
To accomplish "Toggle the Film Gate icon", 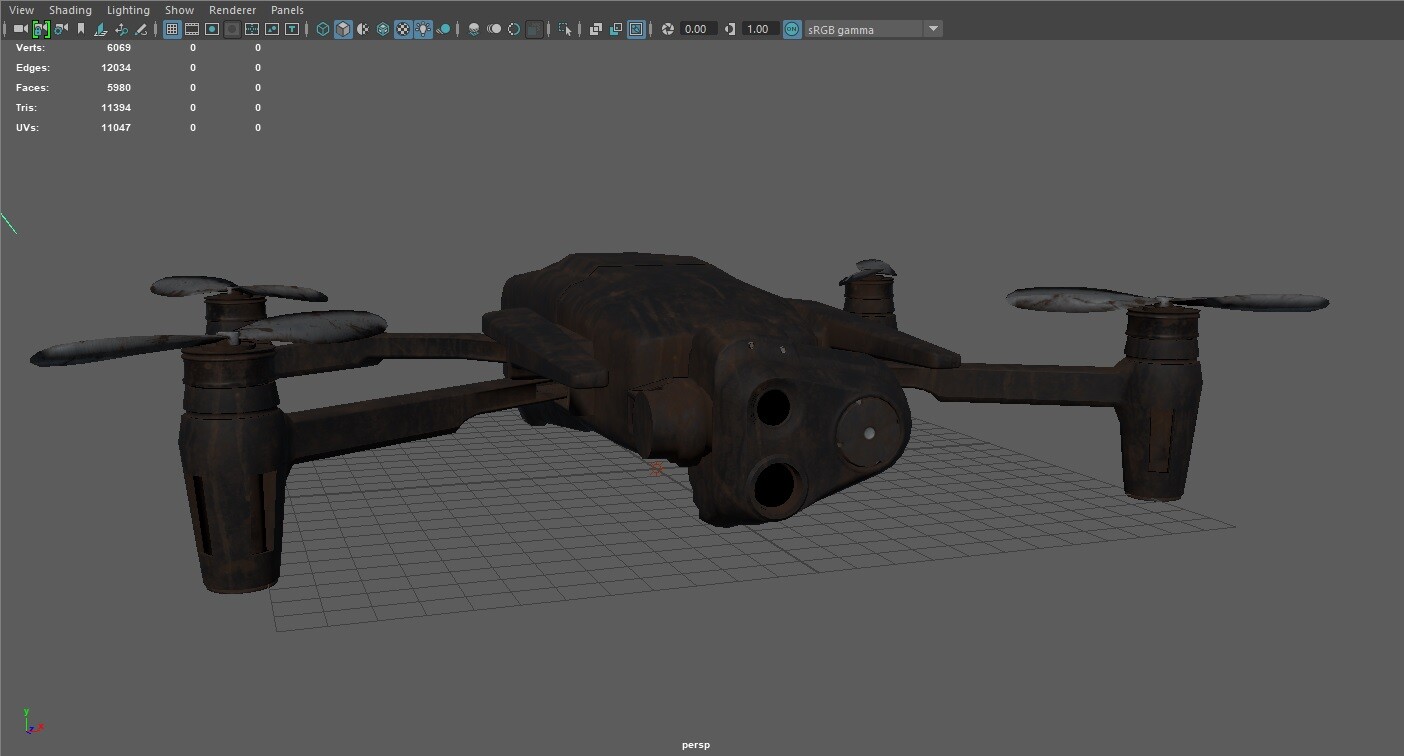I will pos(192,29).
